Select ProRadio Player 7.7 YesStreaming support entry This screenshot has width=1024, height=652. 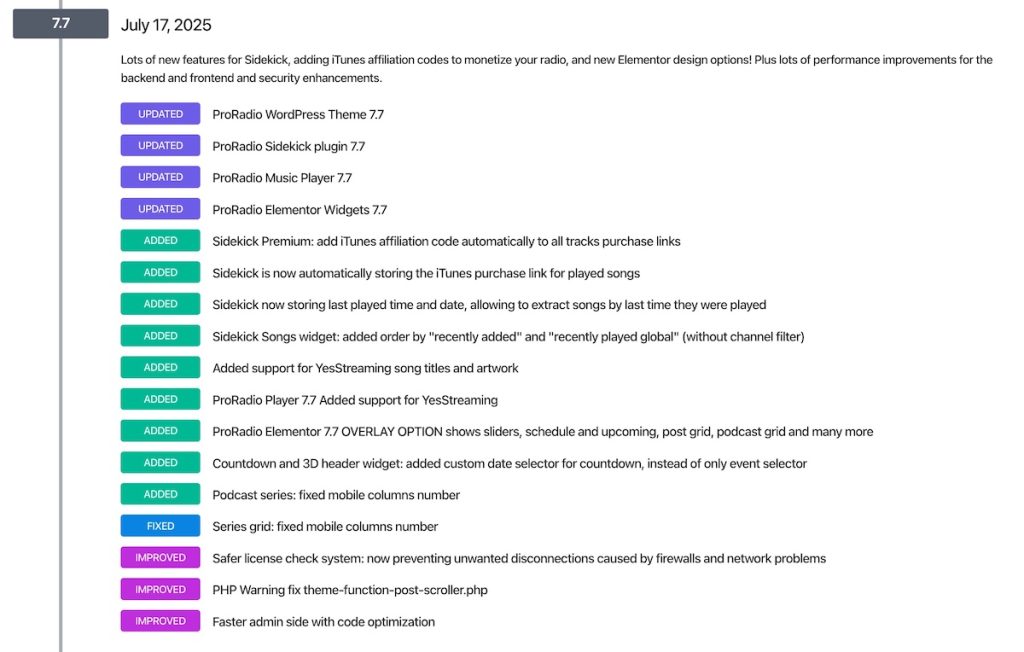pos(354,400)
